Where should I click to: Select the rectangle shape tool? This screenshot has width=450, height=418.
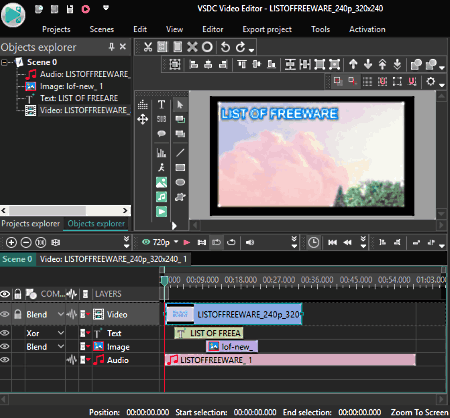click(x=180, y=167)
